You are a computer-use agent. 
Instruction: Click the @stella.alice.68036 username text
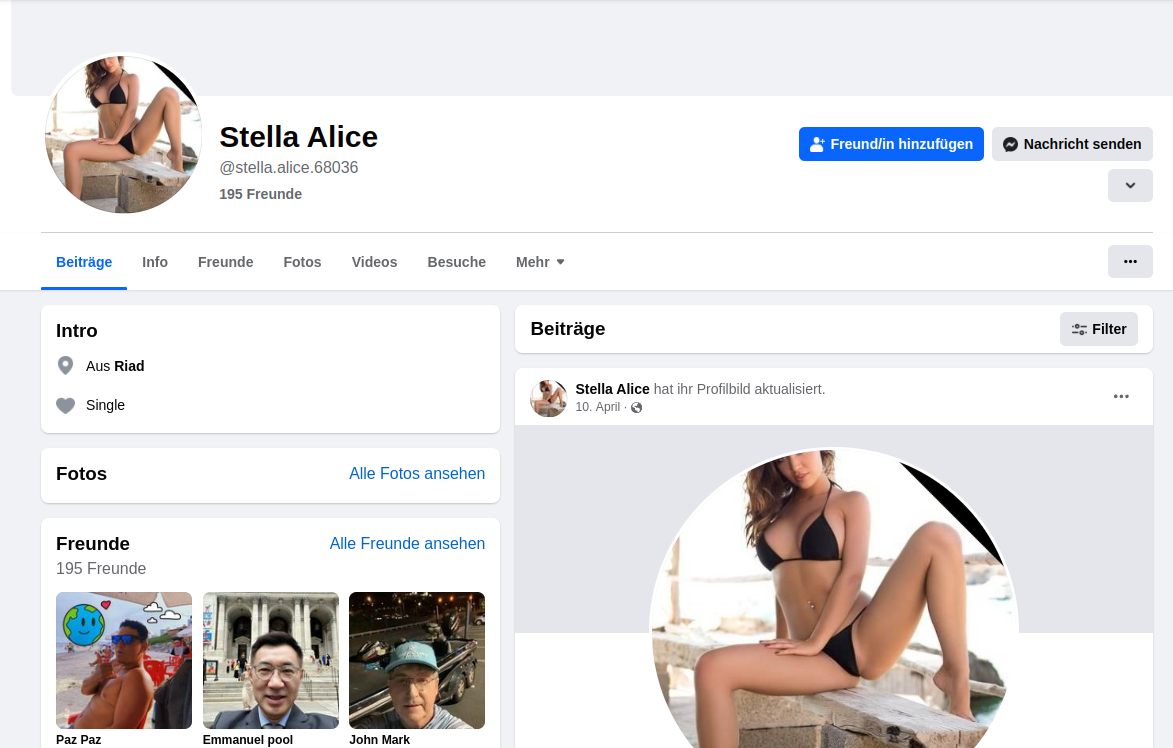point(289,168)
